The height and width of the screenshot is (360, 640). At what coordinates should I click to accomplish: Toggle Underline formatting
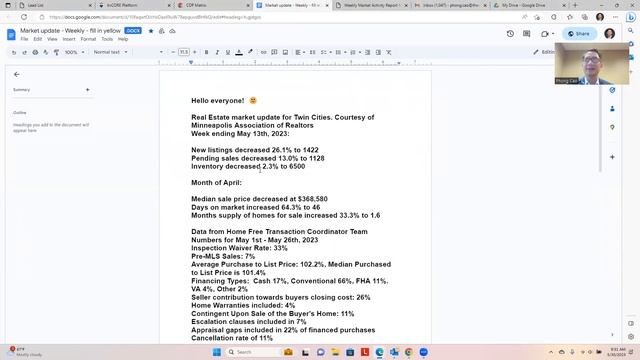[x=228, y=52]
